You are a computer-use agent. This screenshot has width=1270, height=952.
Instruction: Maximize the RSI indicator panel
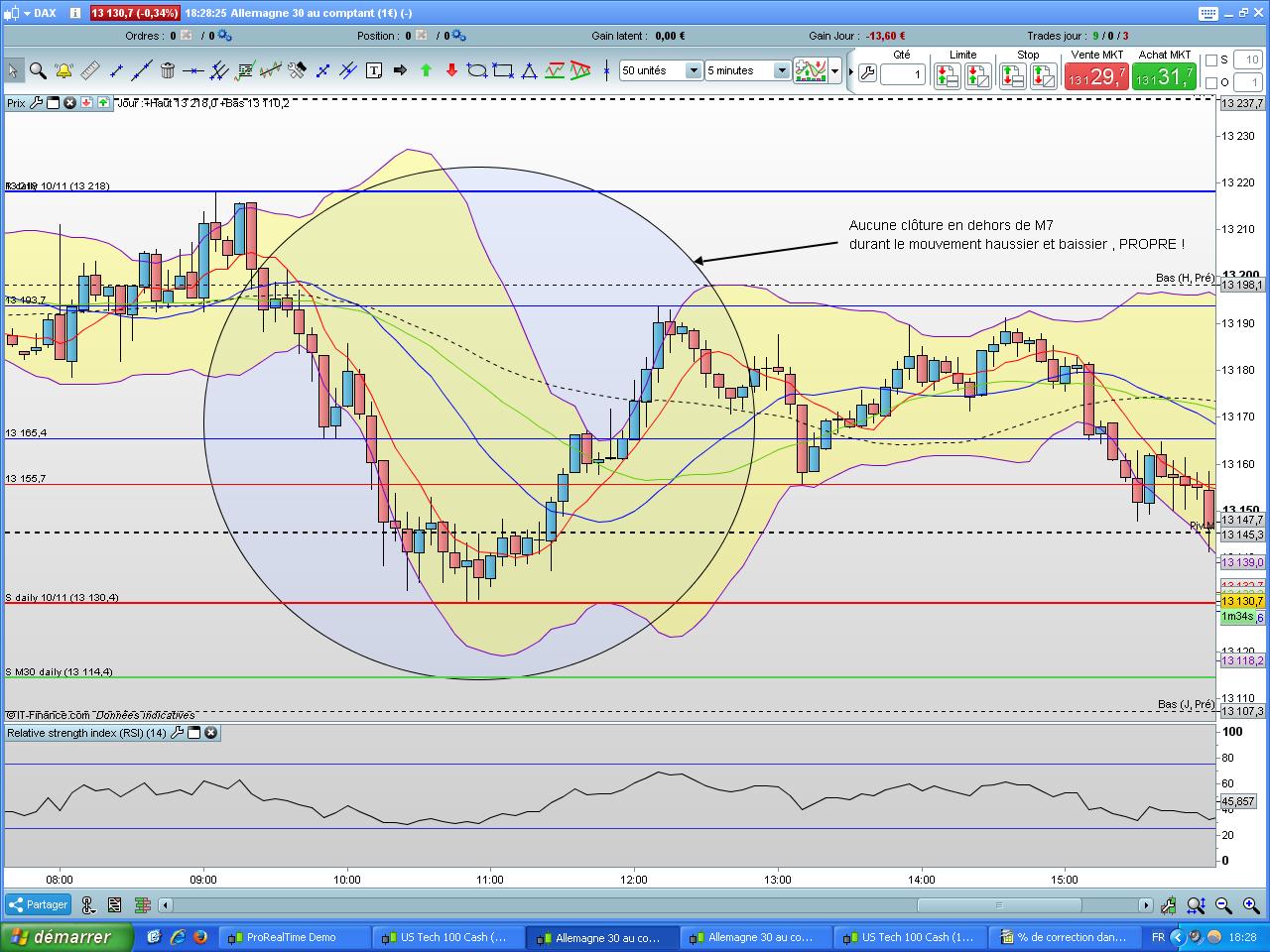194,733
